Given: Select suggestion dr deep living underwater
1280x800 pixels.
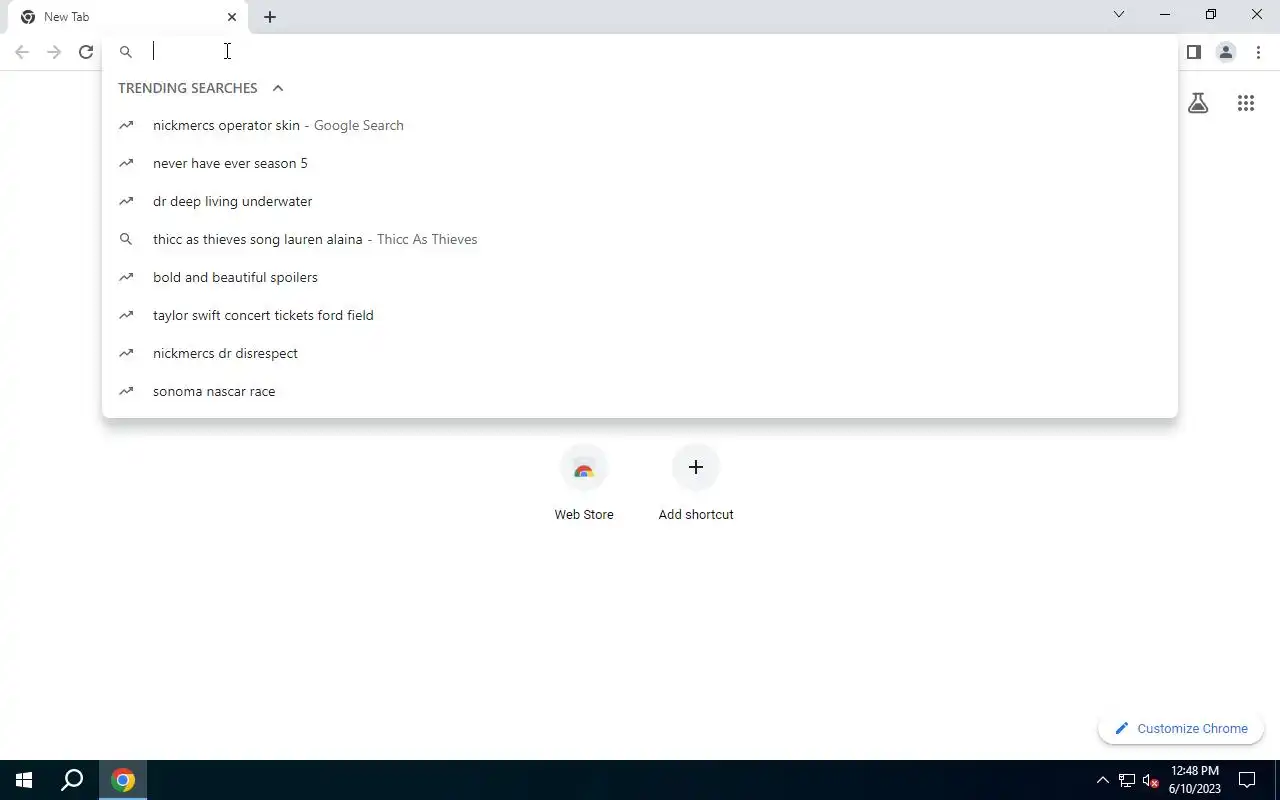Looking at the screenshot, I should pyautogui.click(x=640, y=201).
